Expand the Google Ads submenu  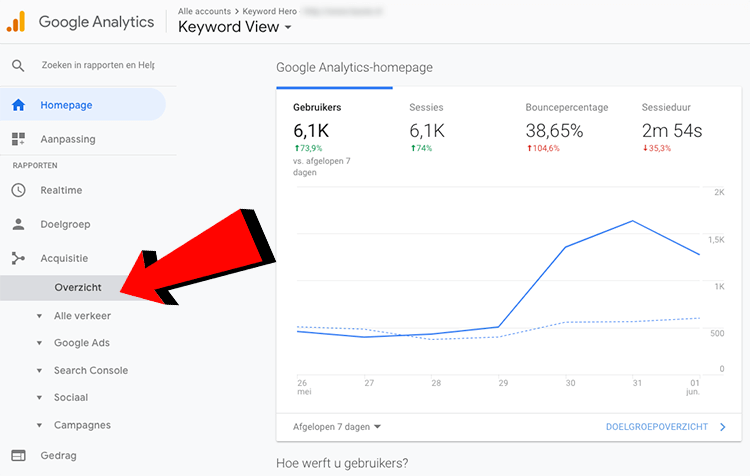tap(40, 343)
